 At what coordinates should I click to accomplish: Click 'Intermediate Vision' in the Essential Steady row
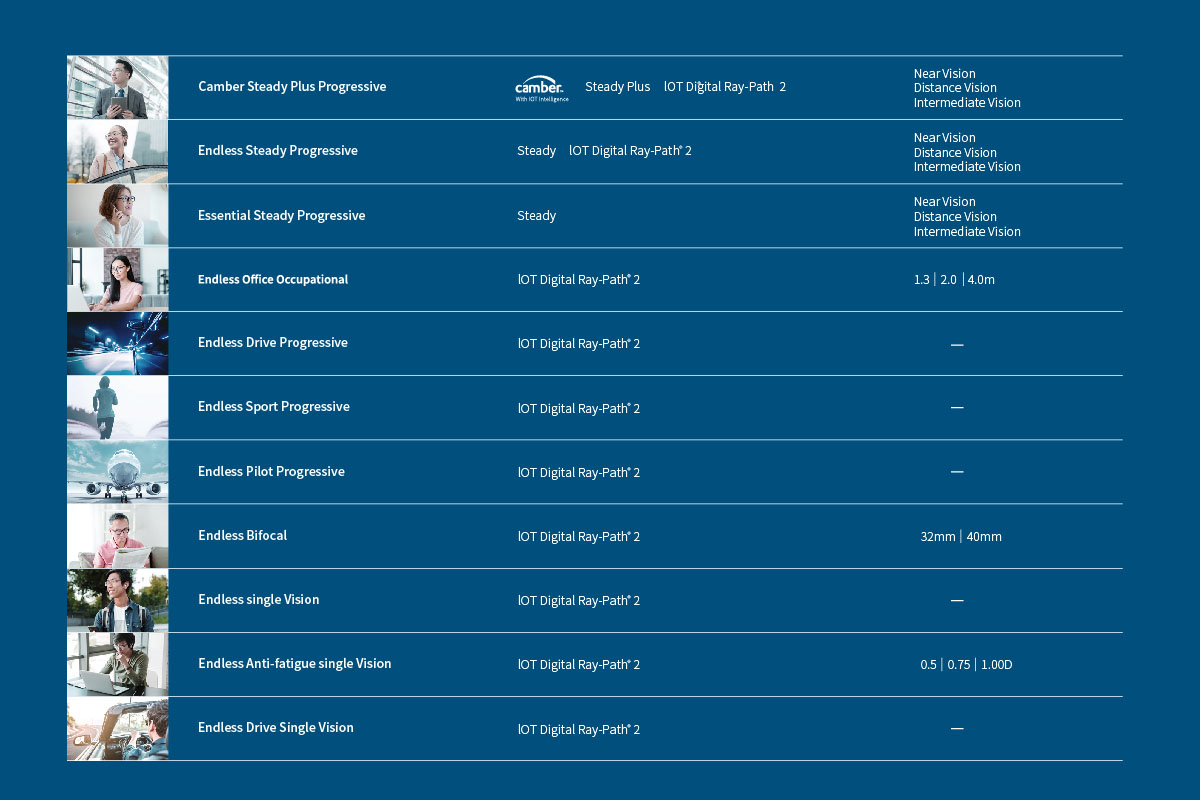[967, 232]
